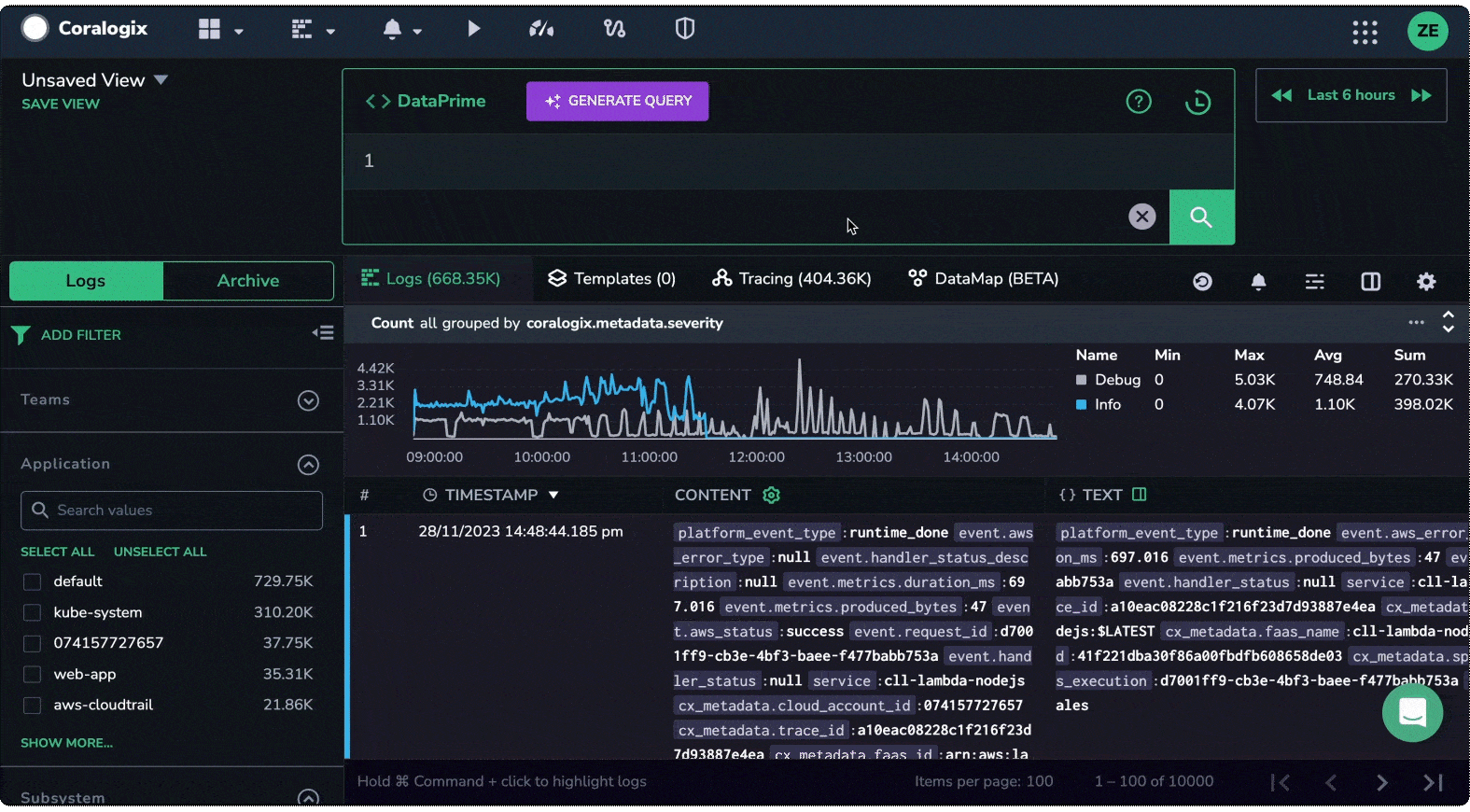Screen dimensions: 1470x812
Task: Open the gauge icon in top navigation
Action: click(541, 29)
